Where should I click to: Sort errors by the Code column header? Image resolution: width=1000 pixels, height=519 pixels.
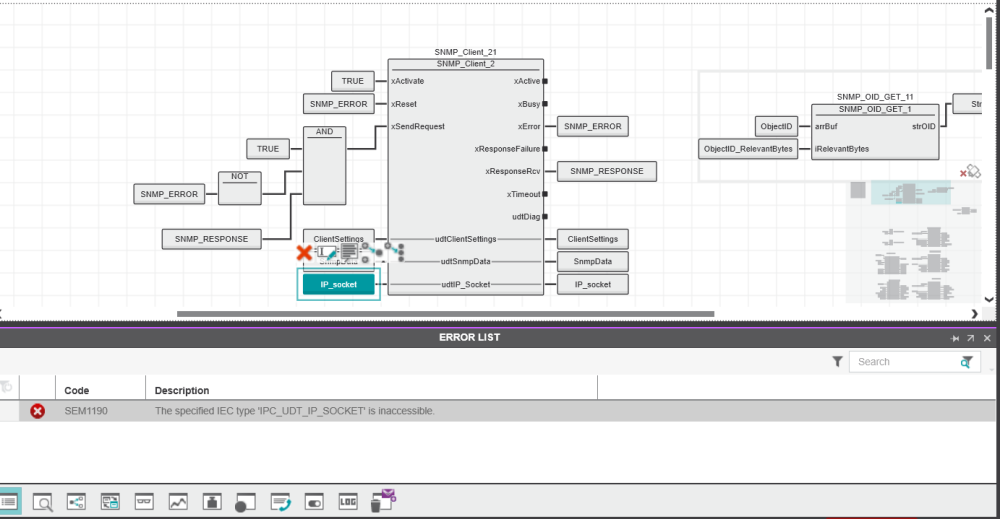(x=77, y=390)
